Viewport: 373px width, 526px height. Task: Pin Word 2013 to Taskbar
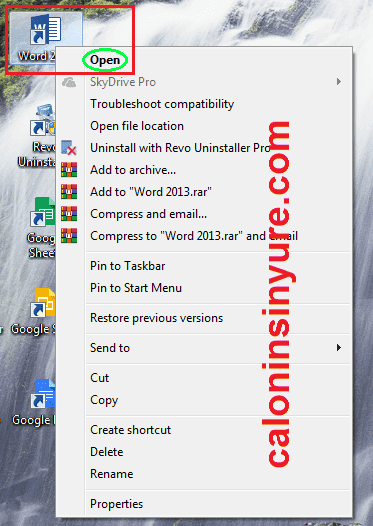204,266
